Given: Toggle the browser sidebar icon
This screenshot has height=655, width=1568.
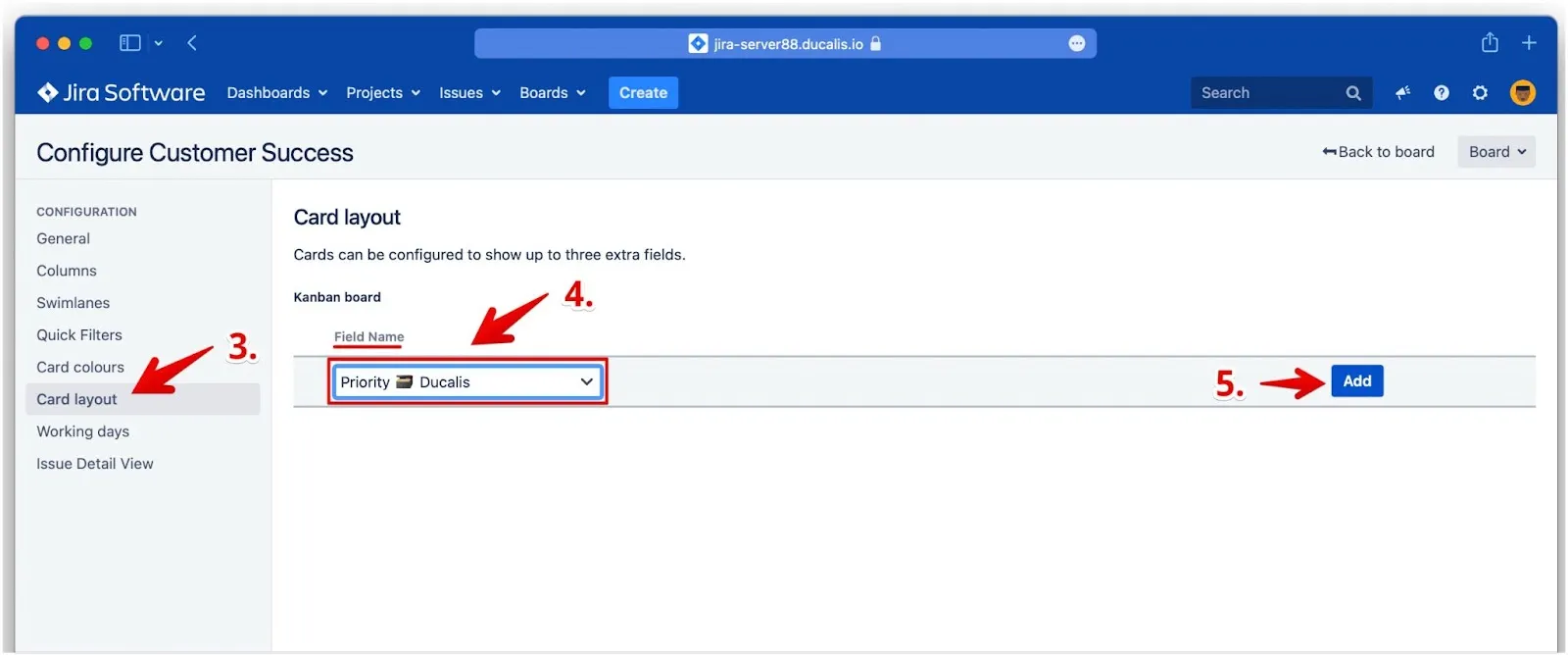Looking at the screenshot, I should (x=130, y=42).
